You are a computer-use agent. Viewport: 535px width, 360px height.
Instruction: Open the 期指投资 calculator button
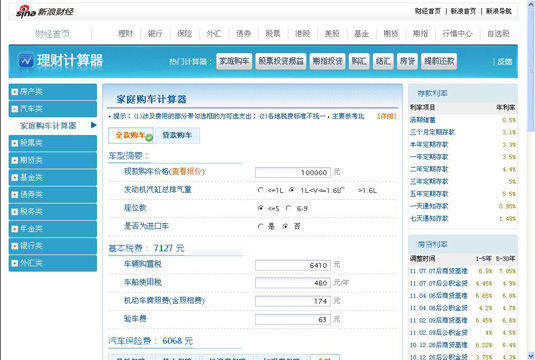coord(328,61)
